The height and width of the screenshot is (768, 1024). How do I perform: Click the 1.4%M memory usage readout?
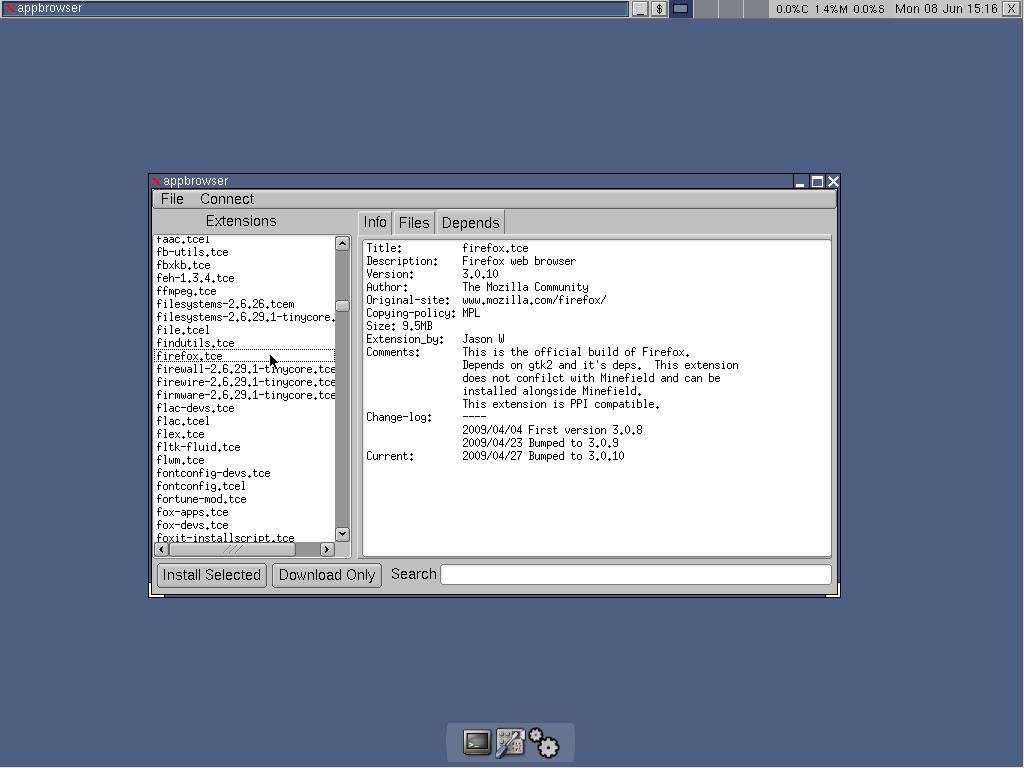[831, 9]
